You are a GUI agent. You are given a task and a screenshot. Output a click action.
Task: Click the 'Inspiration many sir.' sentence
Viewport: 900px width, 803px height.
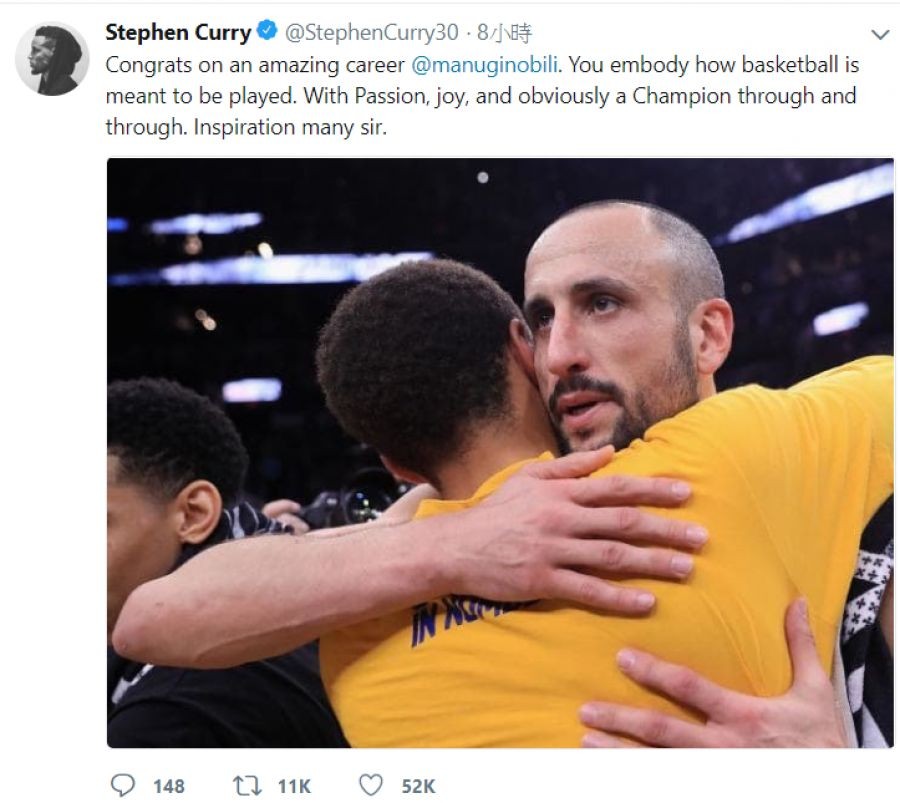(x=290, y=127)
